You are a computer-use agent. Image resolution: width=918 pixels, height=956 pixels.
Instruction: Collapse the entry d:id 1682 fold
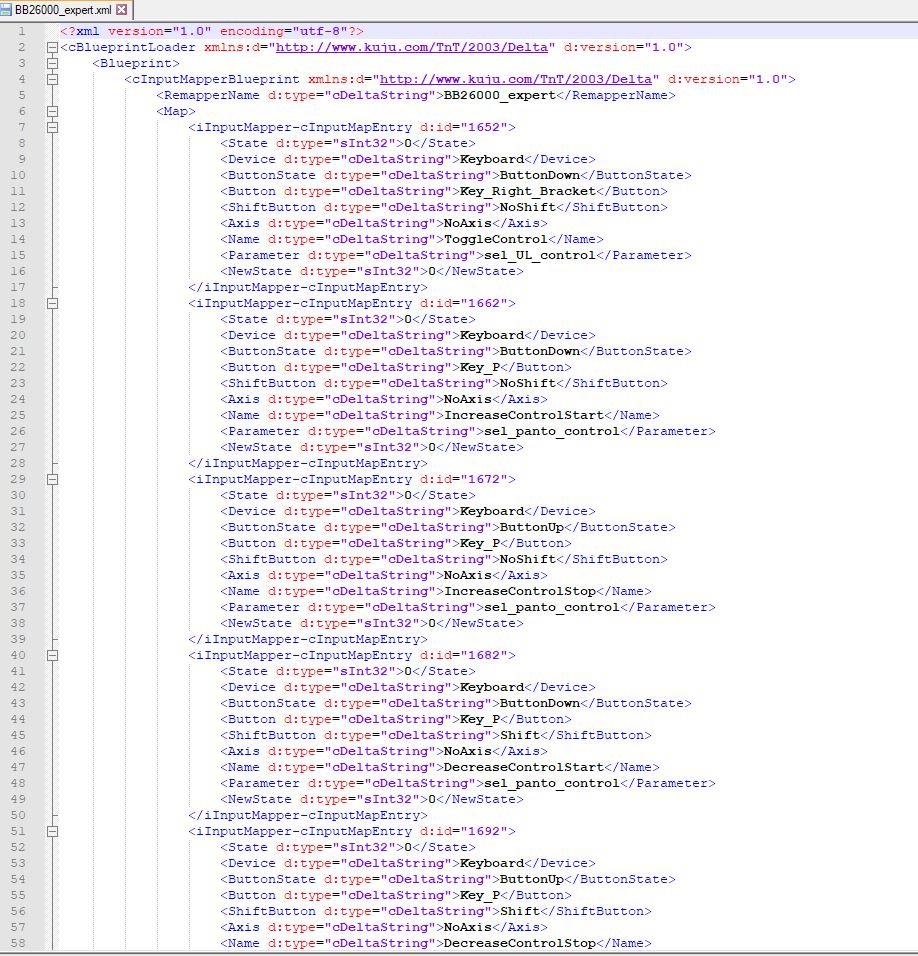[x=52, y=656]
